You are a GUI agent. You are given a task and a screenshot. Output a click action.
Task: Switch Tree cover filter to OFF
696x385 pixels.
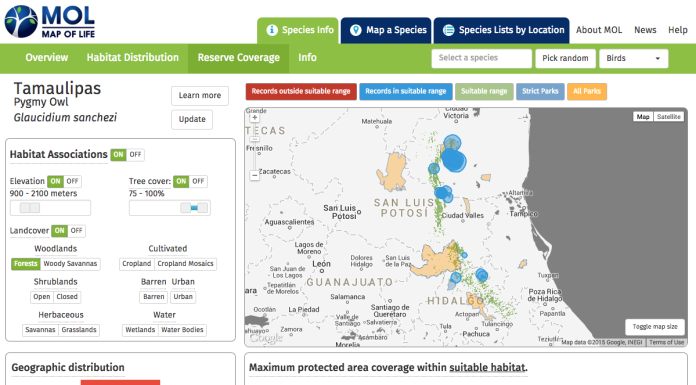[x=198, y=181]
